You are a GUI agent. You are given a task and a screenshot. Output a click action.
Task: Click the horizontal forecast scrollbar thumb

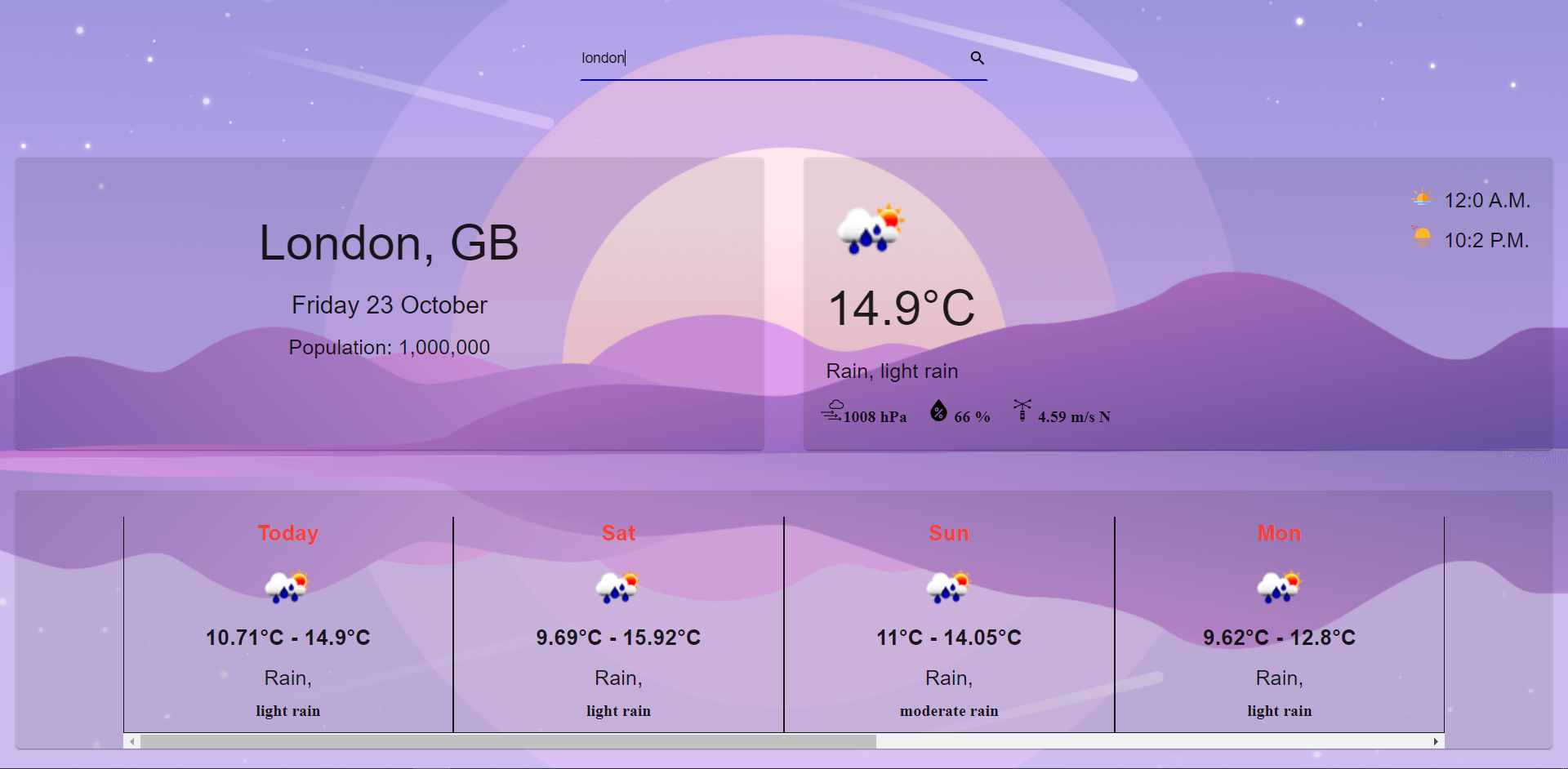pyautogui.click(x=508, y=741)
